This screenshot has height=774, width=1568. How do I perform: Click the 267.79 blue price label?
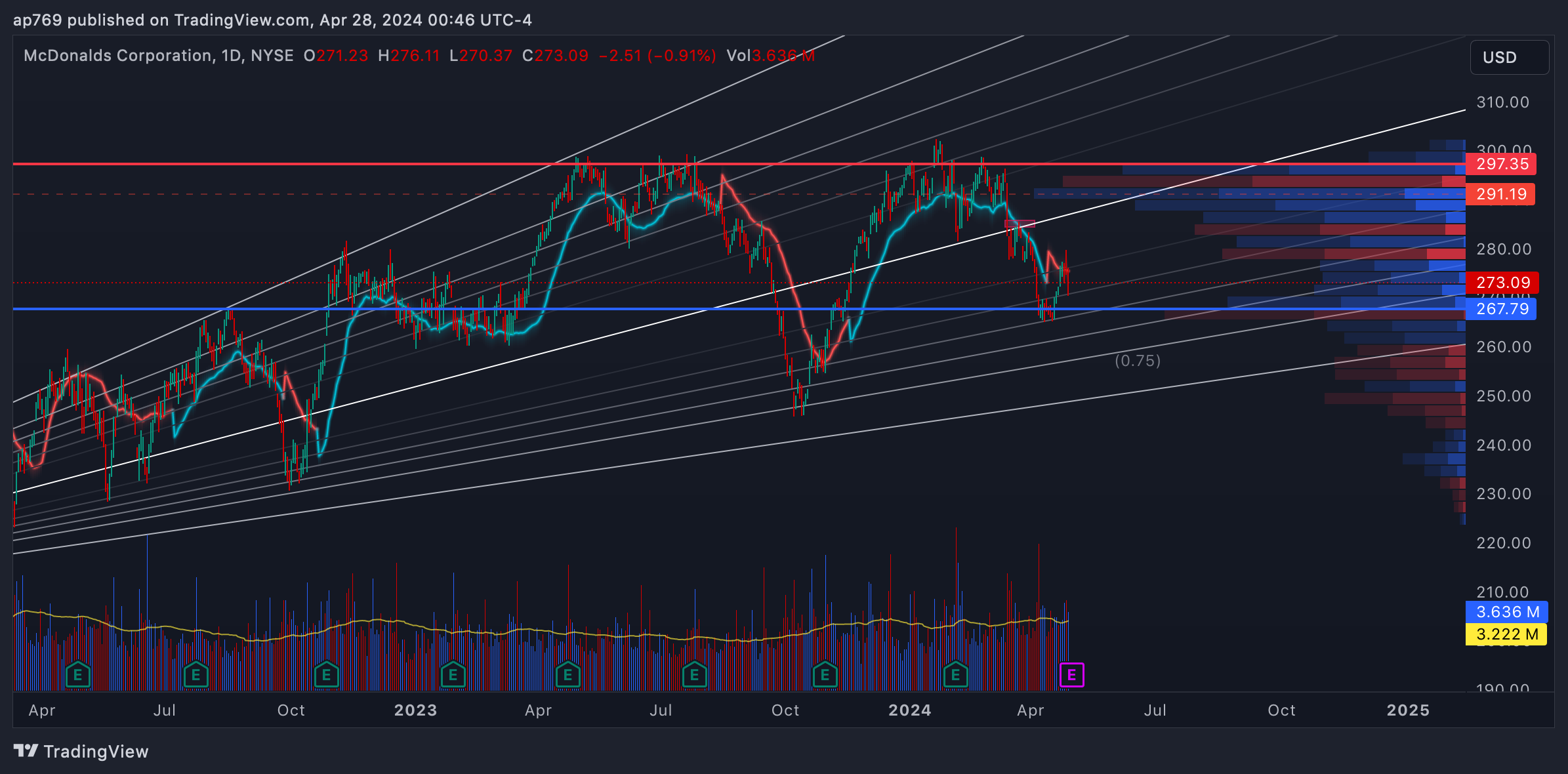(x=1501, y=309)
